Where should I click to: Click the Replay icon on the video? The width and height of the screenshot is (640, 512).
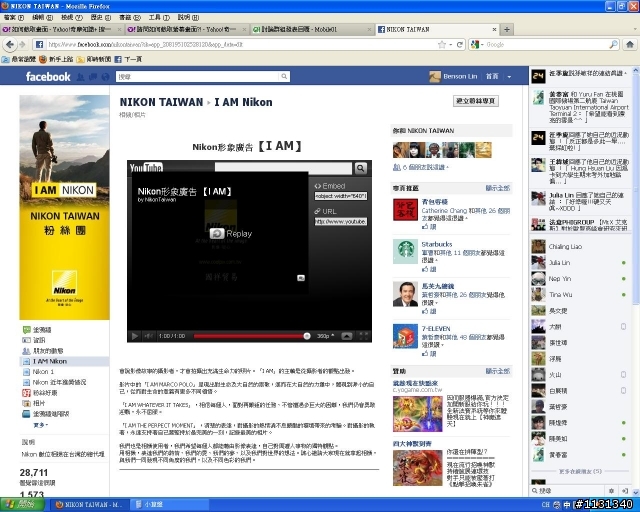[x=217, y=234]
